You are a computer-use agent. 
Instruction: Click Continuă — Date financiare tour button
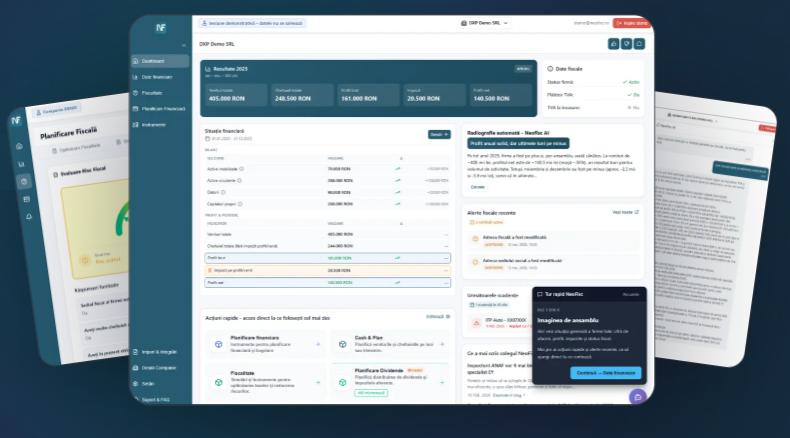coord(606,373)
